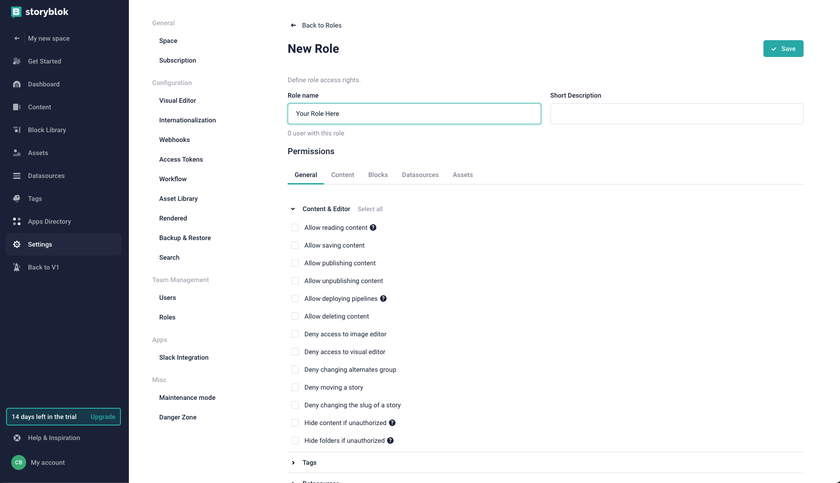Enable Allow saving content checkbox
This screenshot has height=483, width=840.
pyautogui.click(x=295, y=245)
